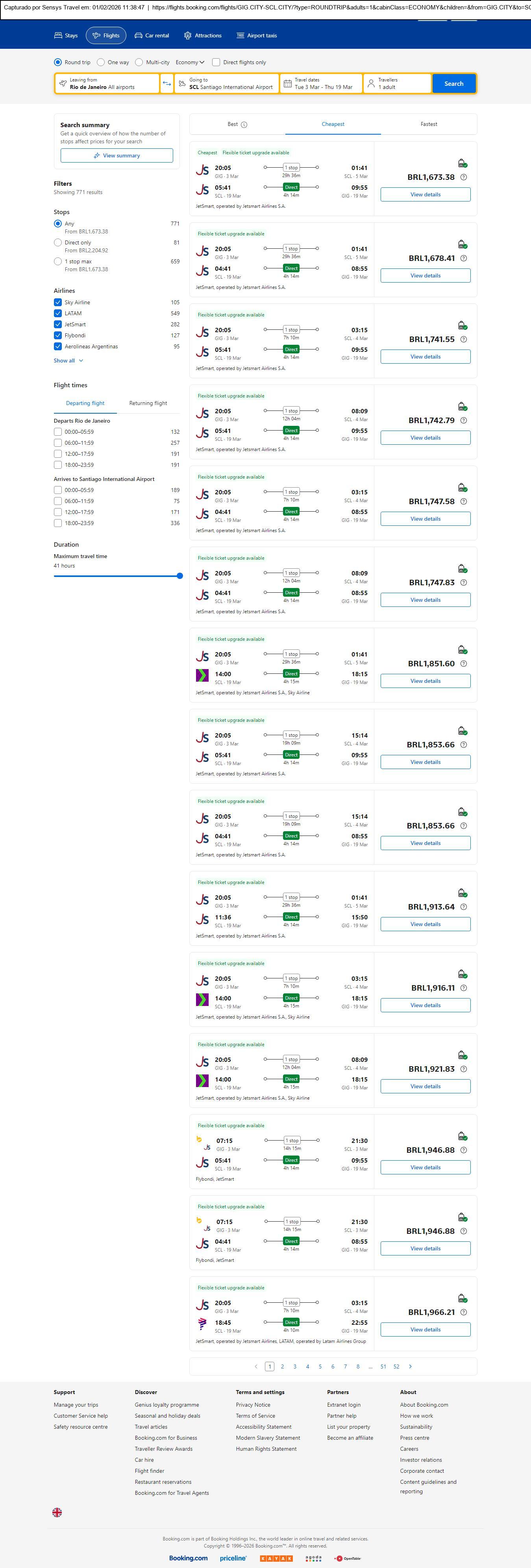Click the info icon beside the Best tab
The image size is (531, 1568).
pyautogui.click(x=244, y=125)
